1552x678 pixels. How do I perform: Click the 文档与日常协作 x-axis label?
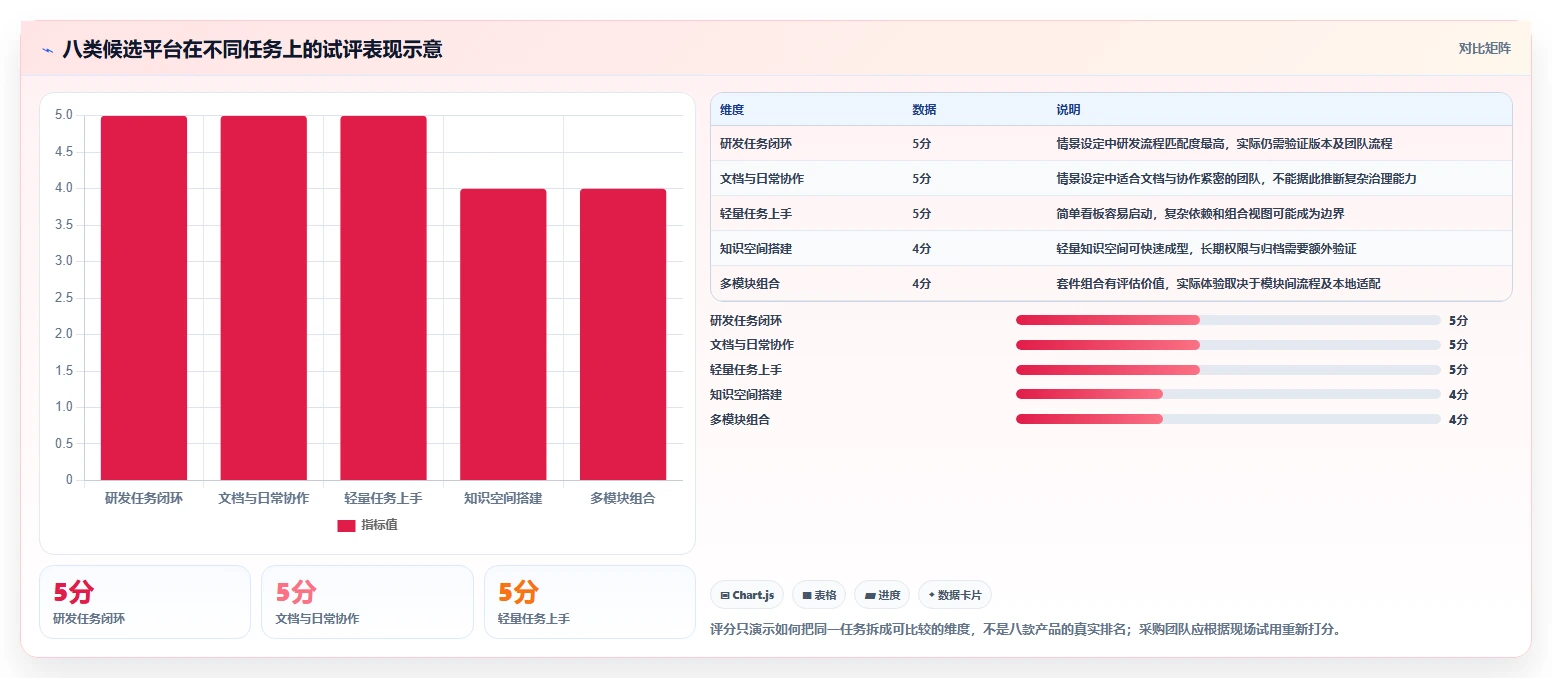point(264,498)
